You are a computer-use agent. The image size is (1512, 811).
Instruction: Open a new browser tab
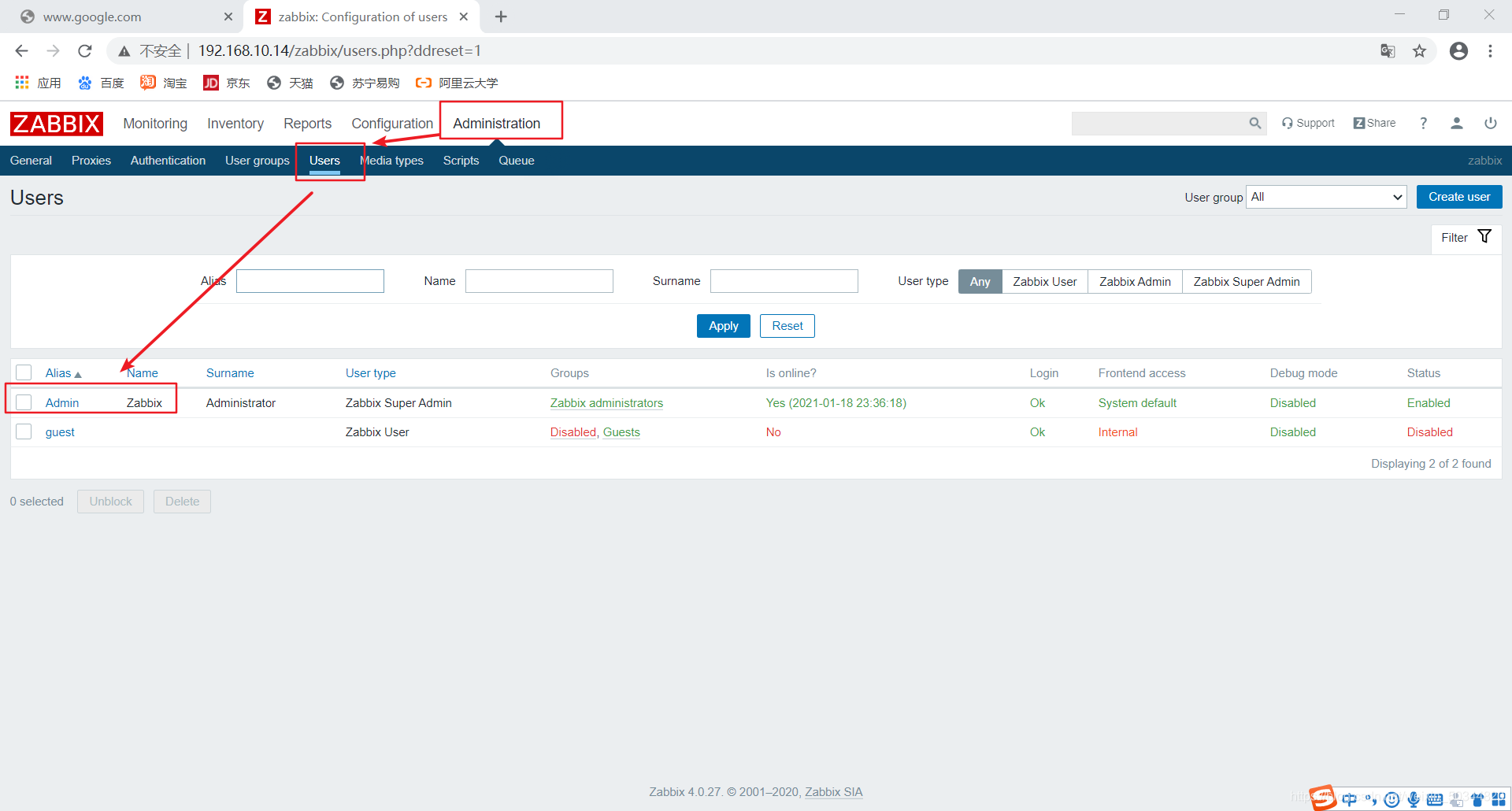(x=501, y=17)
